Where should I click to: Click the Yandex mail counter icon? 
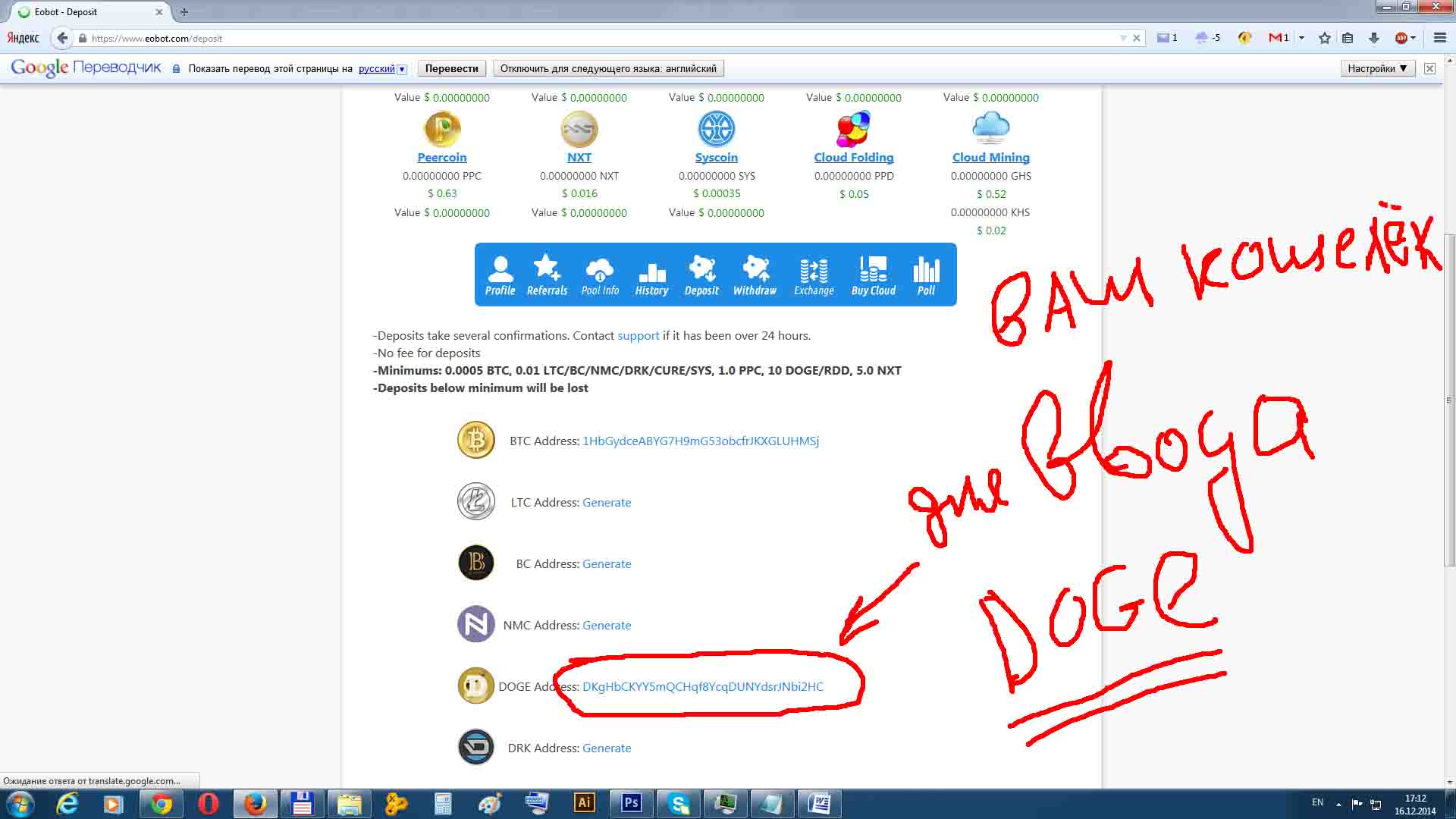coord(1167,38)
